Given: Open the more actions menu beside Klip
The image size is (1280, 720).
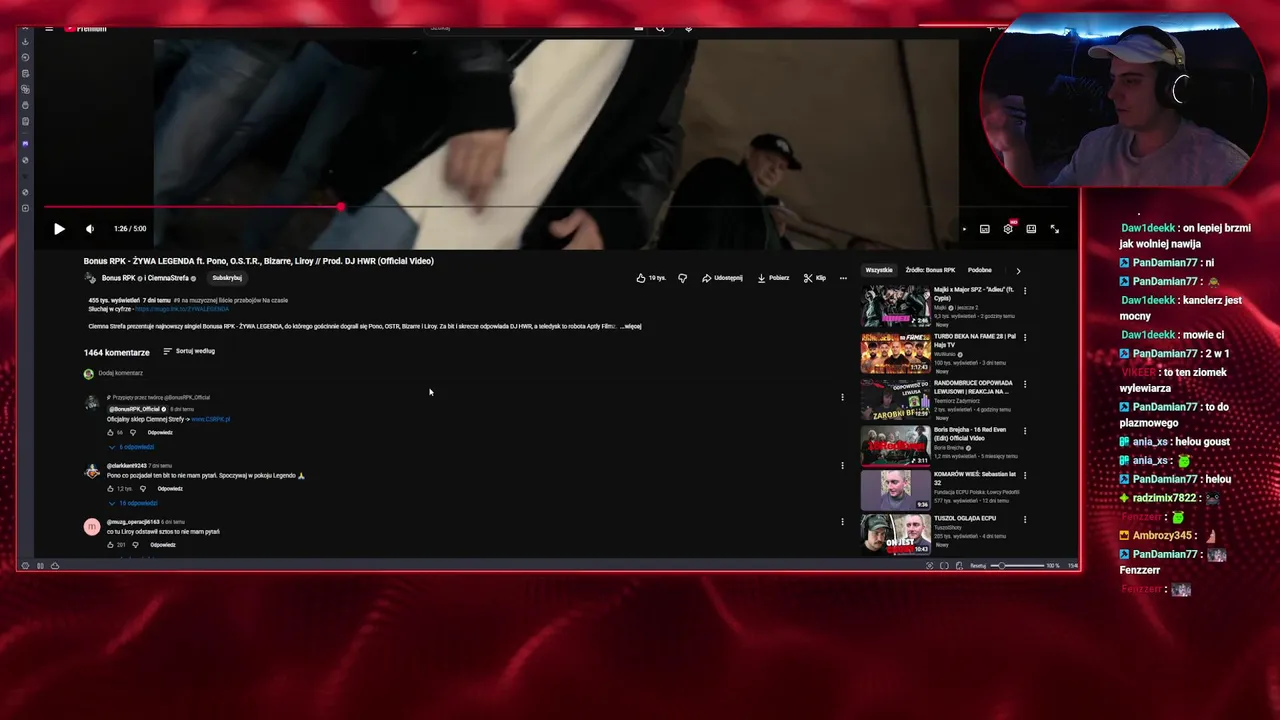Looking at the screenshot, I should [x=843, y=278].
